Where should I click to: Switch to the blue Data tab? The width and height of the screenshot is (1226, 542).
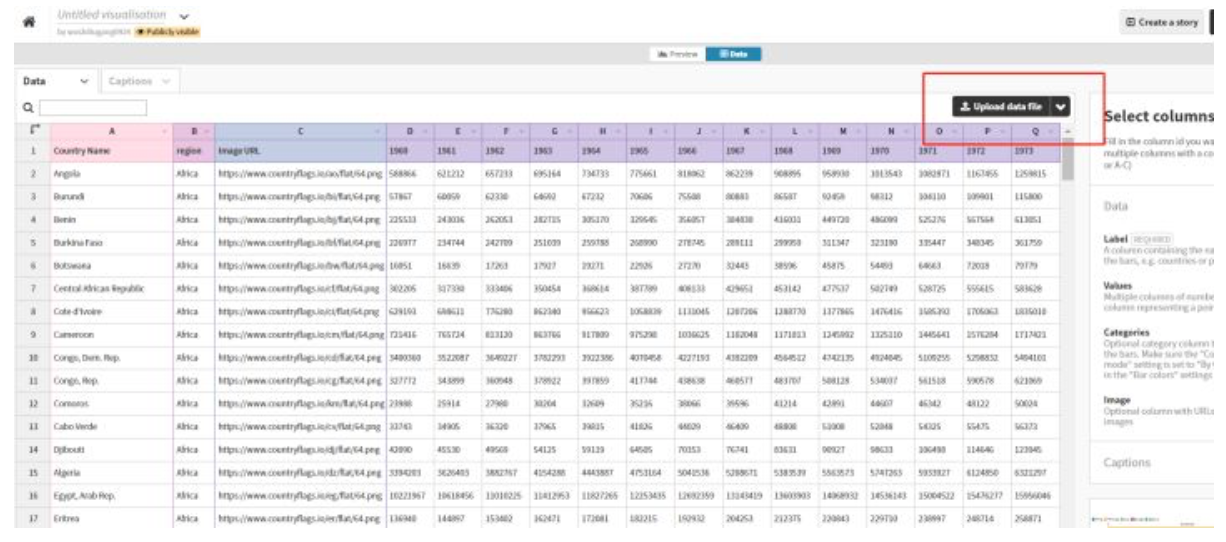(733, 54)
